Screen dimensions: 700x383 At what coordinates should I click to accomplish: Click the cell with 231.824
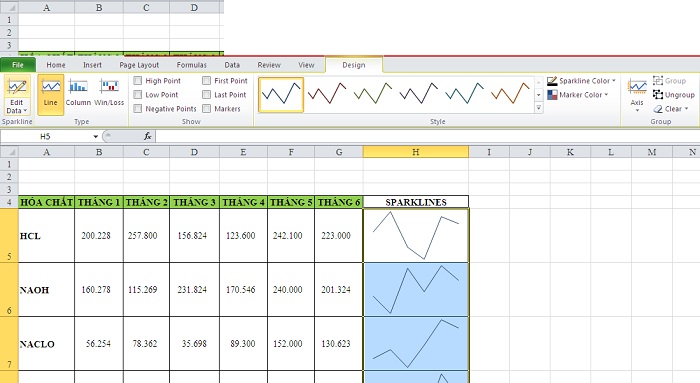point(194,290)
